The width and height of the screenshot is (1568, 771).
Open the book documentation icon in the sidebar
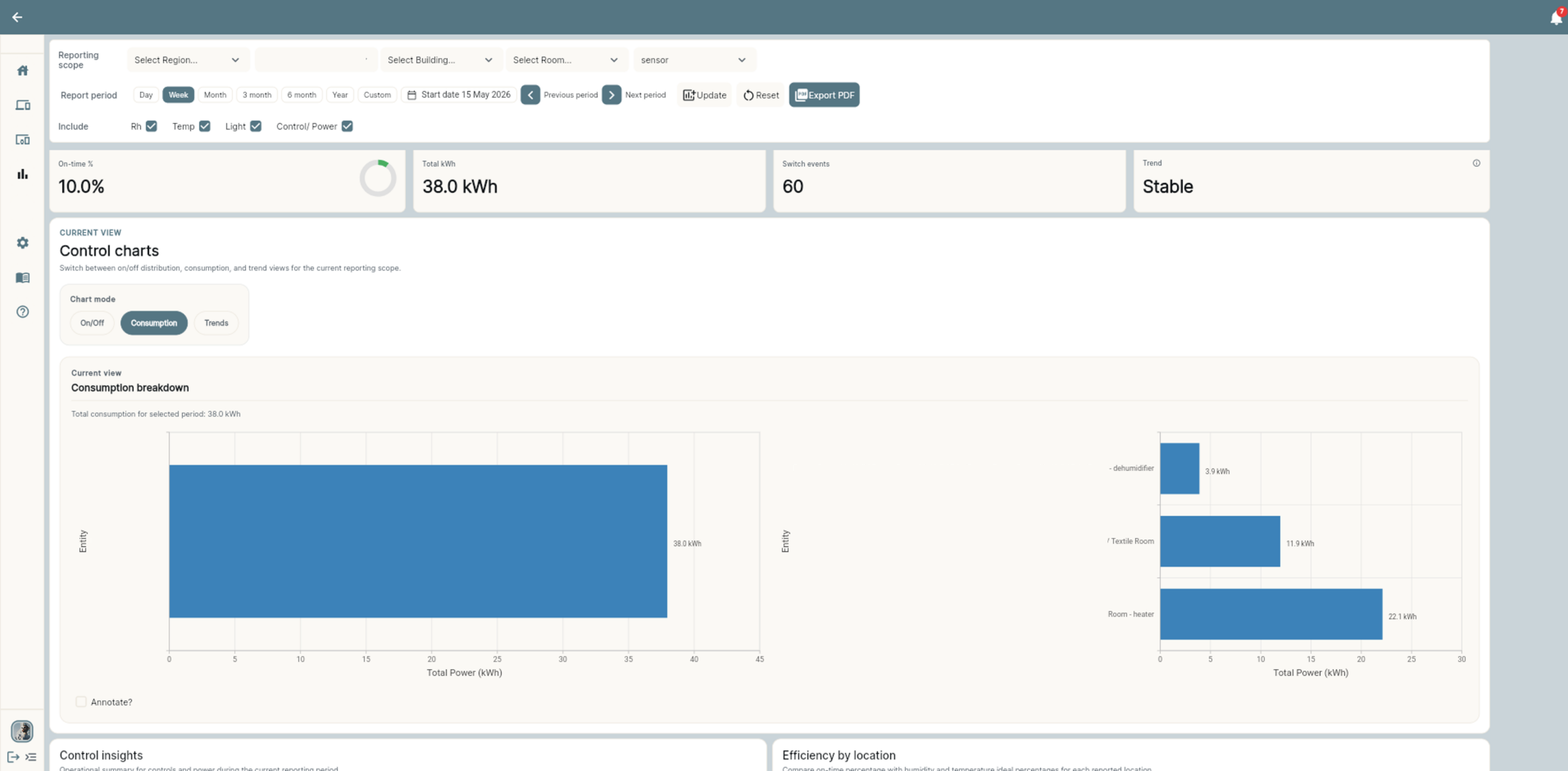(x=23, y=278)
